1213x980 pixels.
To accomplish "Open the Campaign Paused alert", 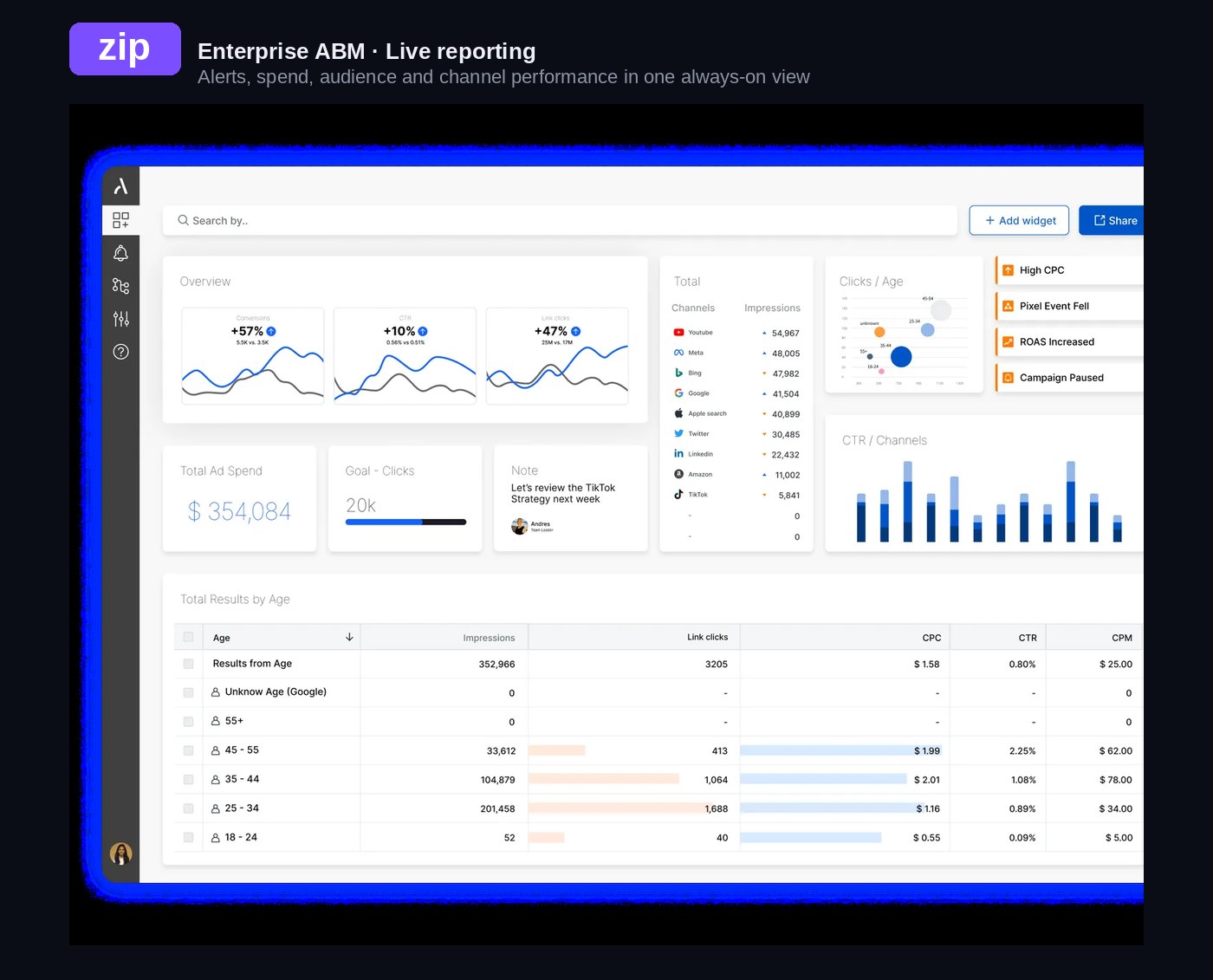I will click(1070, 378).
